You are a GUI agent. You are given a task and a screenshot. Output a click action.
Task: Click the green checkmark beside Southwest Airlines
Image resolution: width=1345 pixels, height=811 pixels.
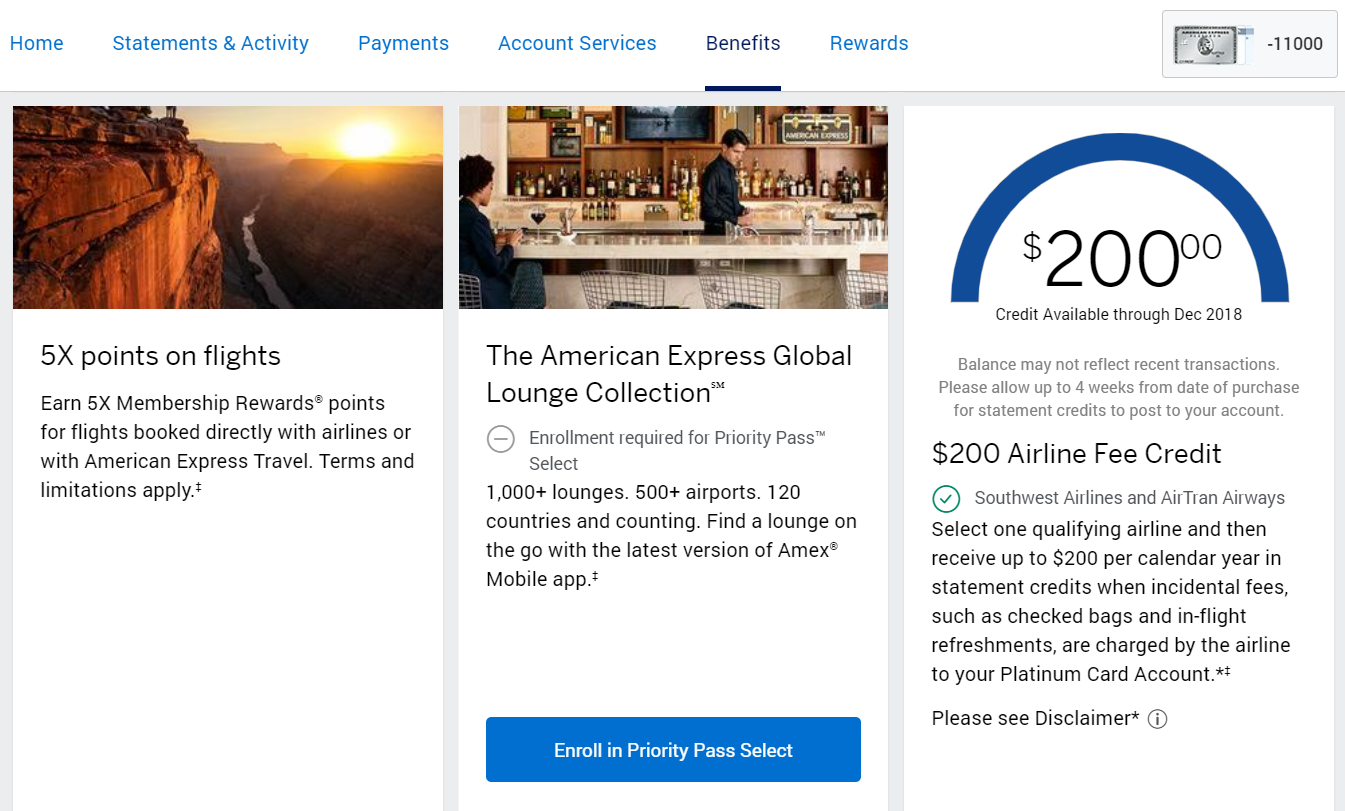coord(946,498)
